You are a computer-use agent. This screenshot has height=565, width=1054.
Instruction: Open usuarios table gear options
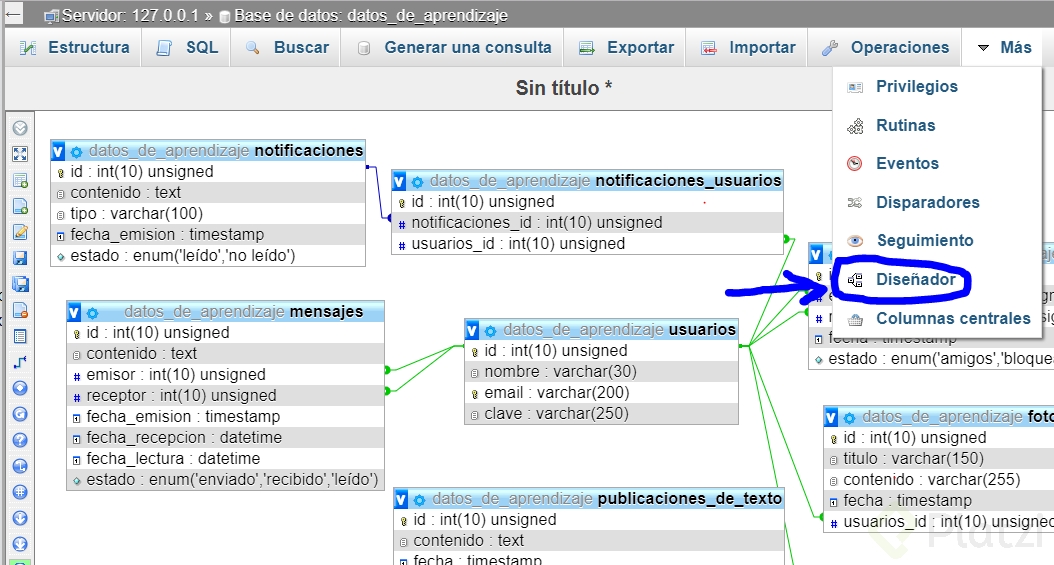click(491, 331)
